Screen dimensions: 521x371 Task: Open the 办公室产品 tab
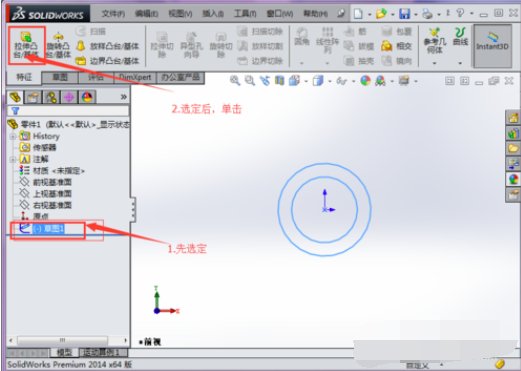coord(180,77)
